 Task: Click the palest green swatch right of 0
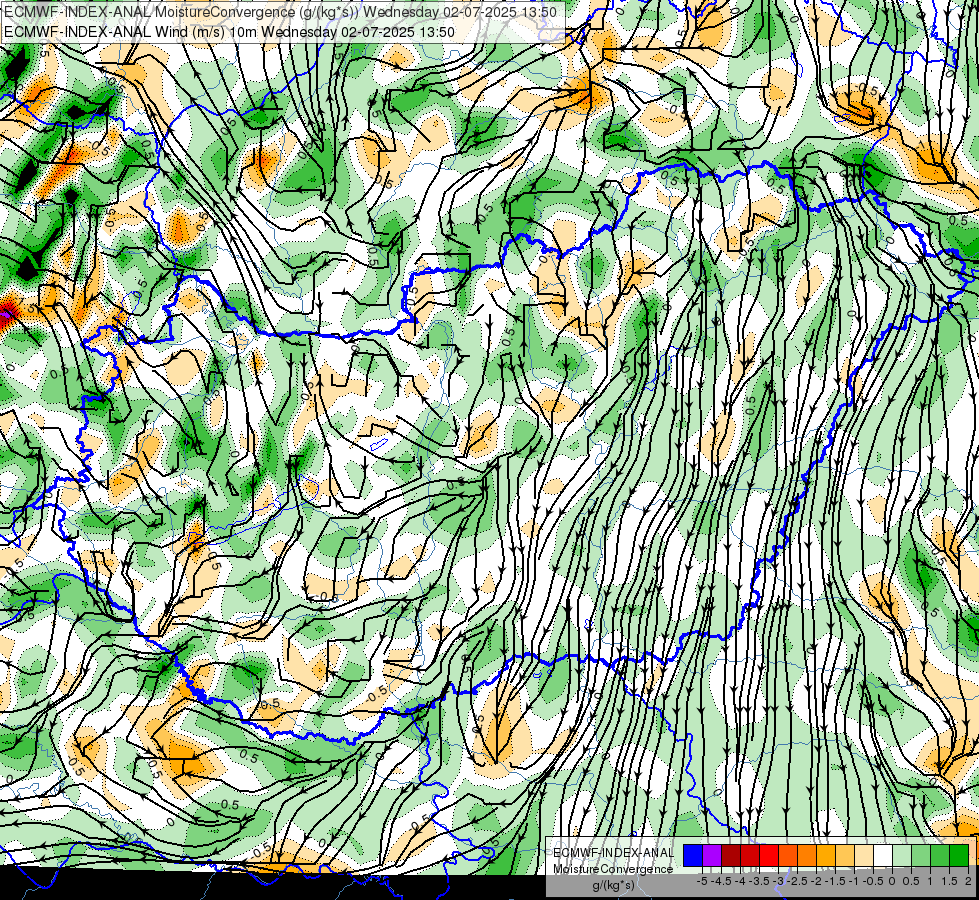(902, 855)
